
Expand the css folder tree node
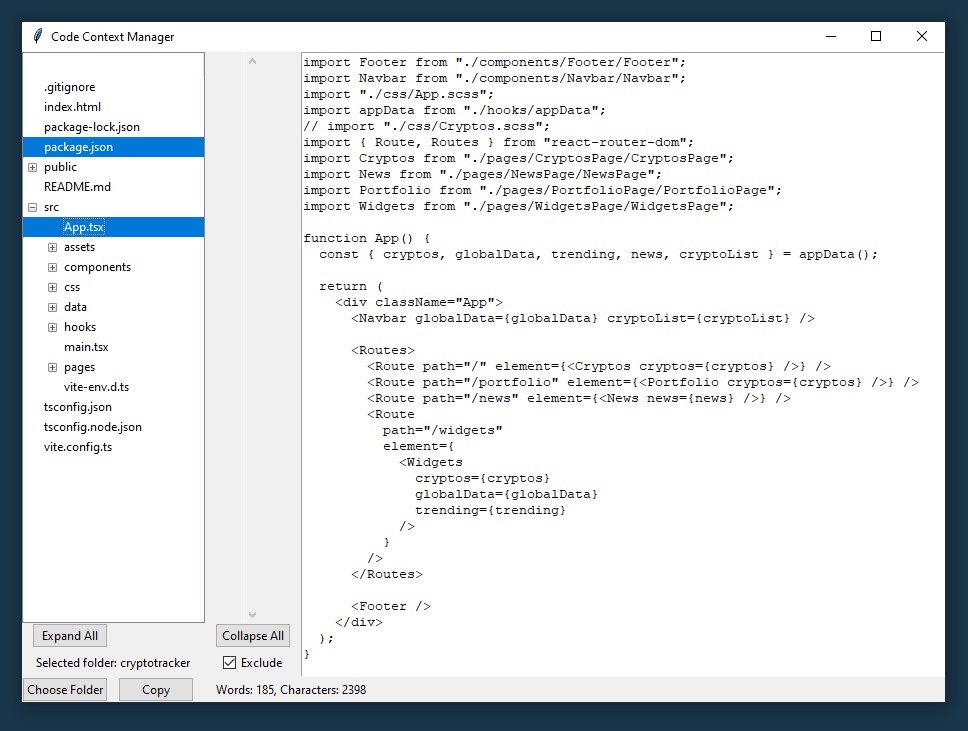(x=53, y=287)
